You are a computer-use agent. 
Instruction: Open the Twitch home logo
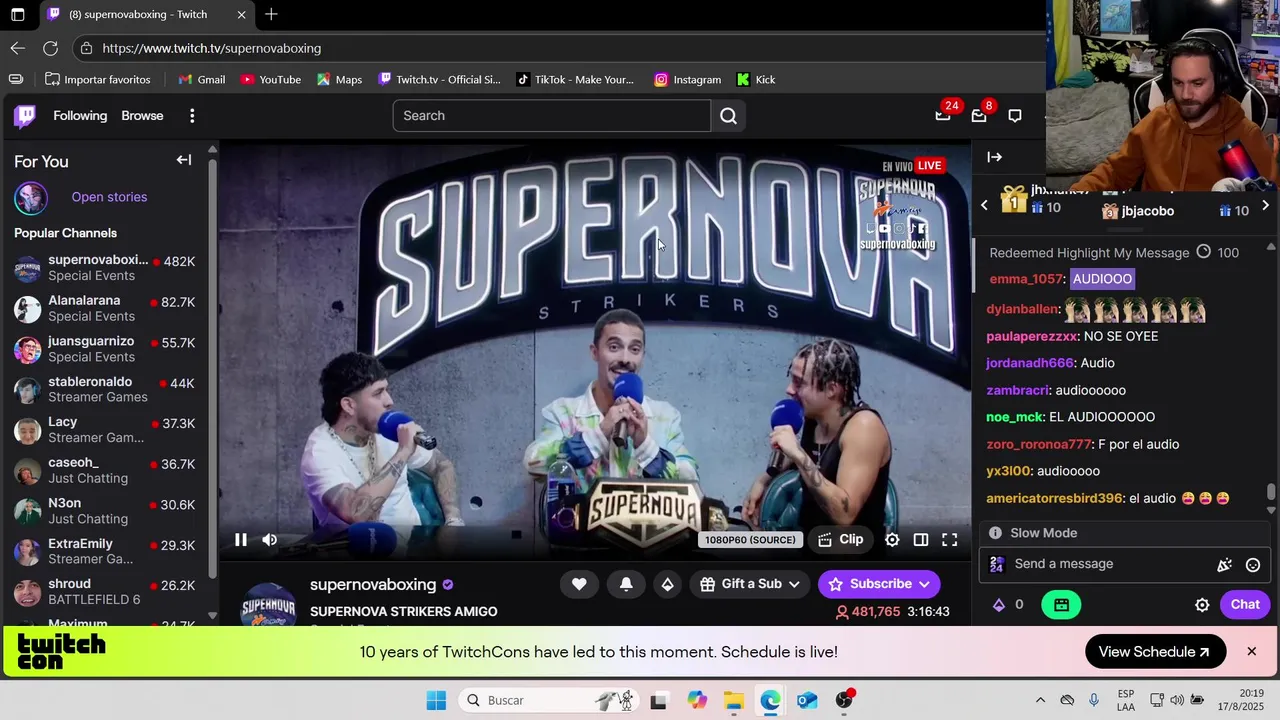click(x=25, y=116)
